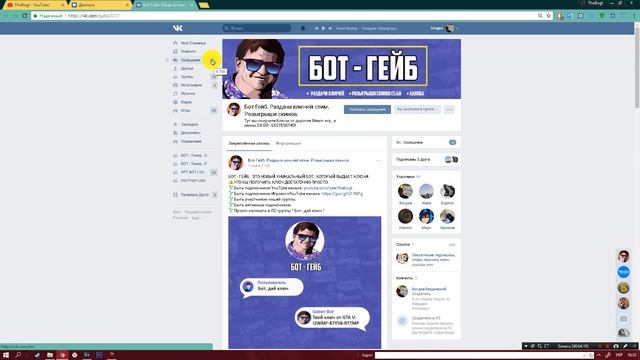Play music in the header player

[x=323, y=28]
